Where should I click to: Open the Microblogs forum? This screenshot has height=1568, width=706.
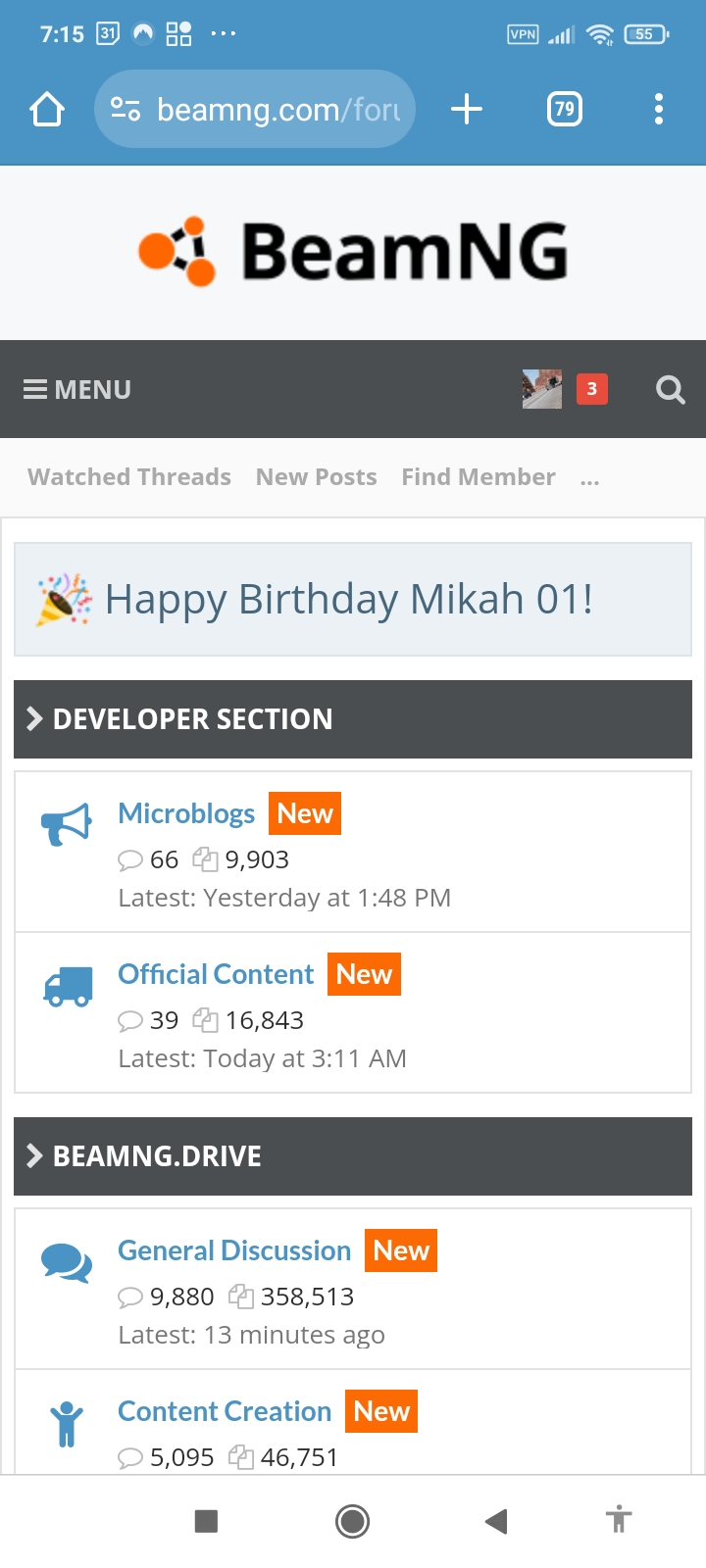tap(186, 813)
